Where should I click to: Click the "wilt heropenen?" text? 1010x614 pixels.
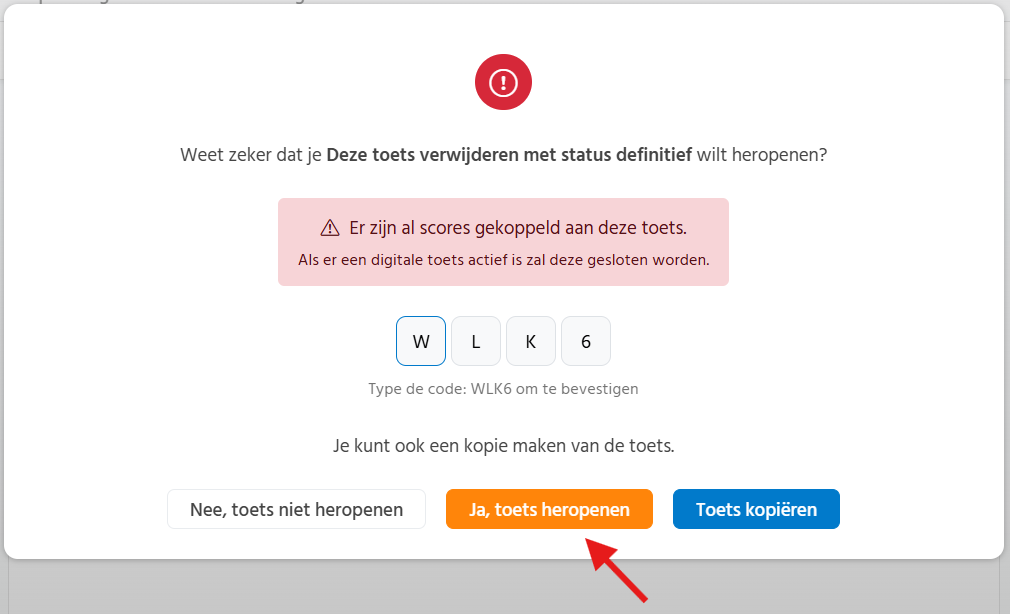click(x=762, y=156)
